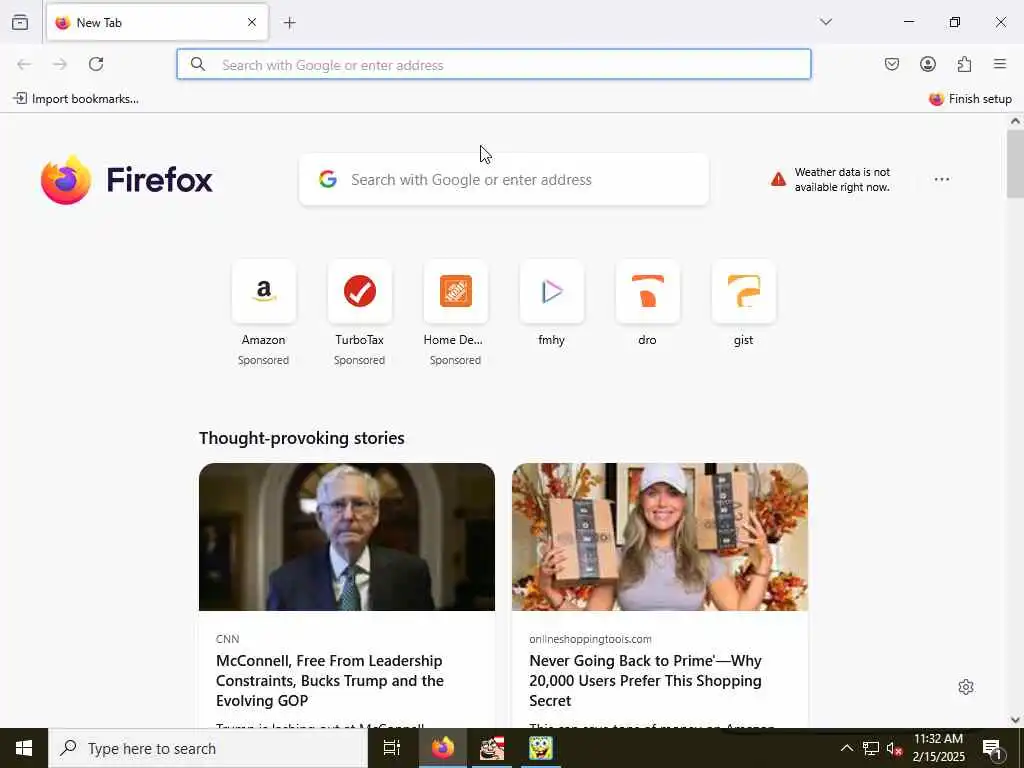Open Never Going Back to Prime headline
This screenshot has height=768, width=1024.
point(645,680)
